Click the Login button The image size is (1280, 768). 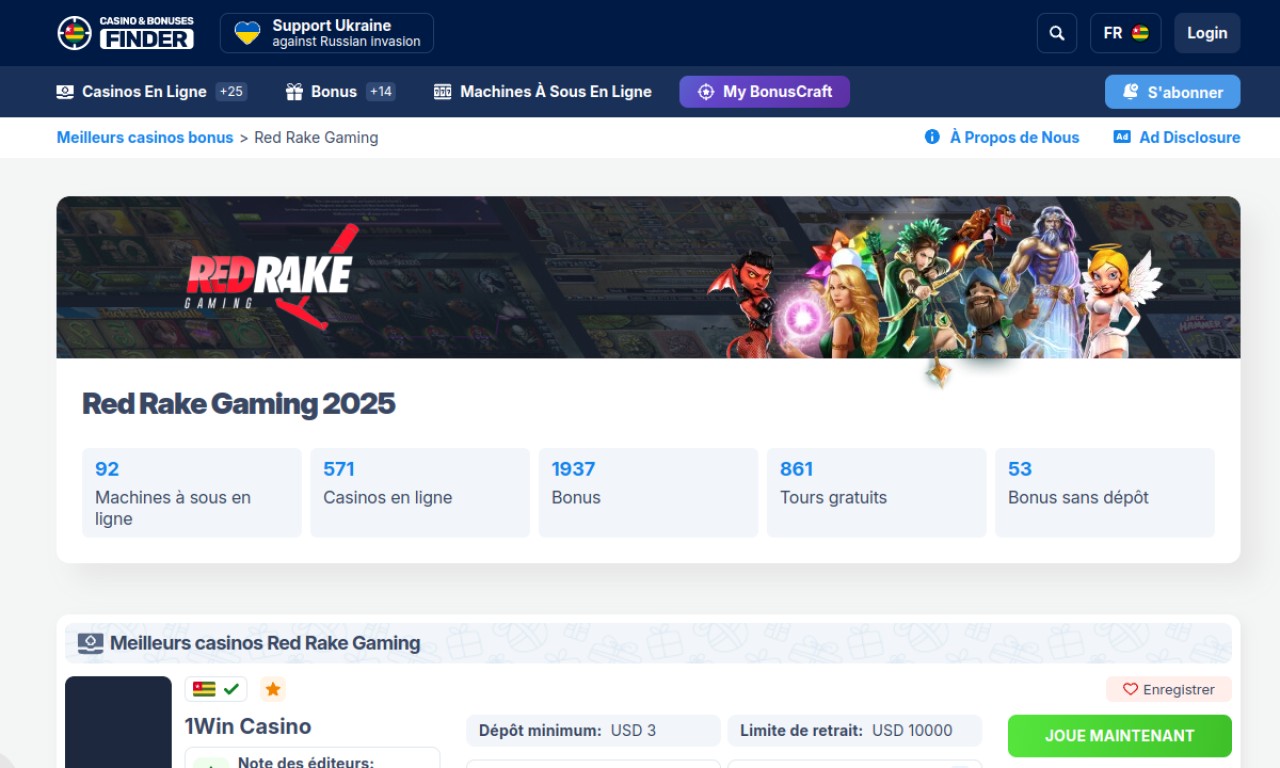point(1207,33)
